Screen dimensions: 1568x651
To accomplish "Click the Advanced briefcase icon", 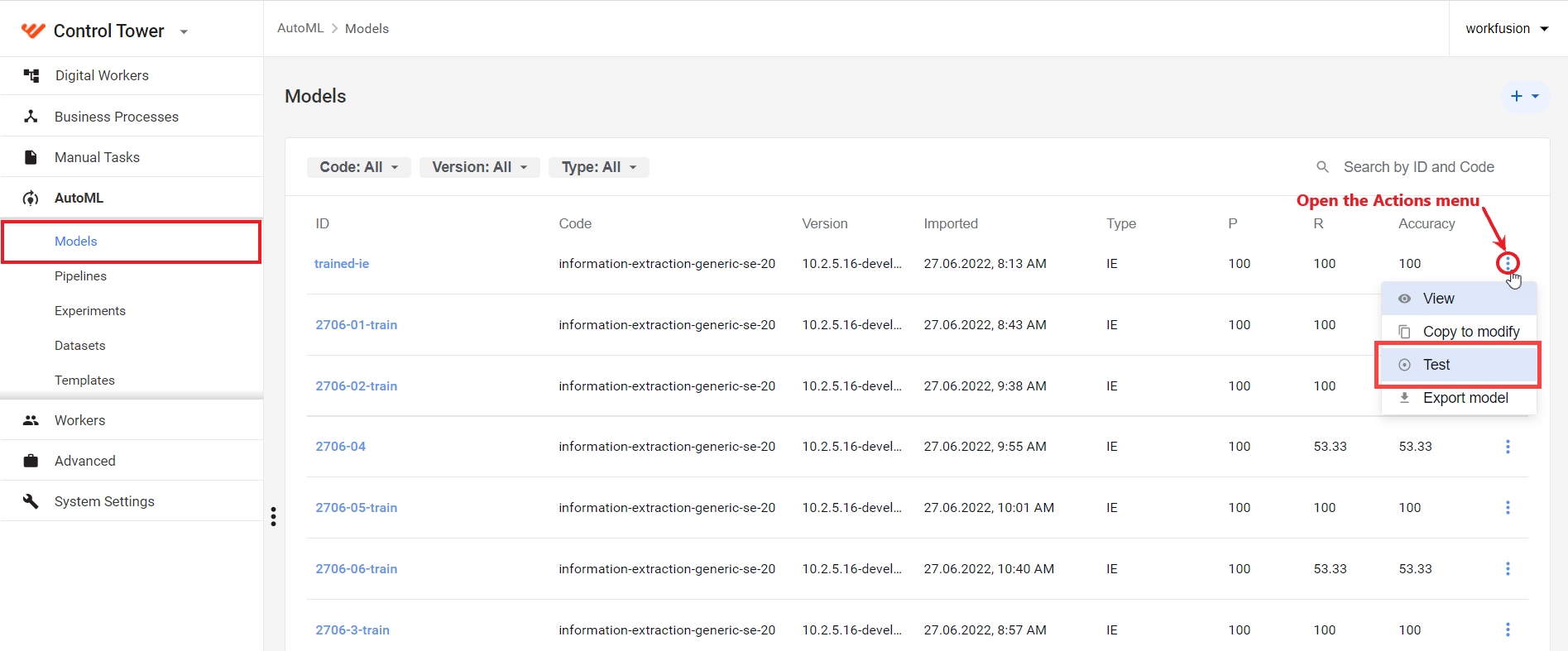I will (31, 461).
